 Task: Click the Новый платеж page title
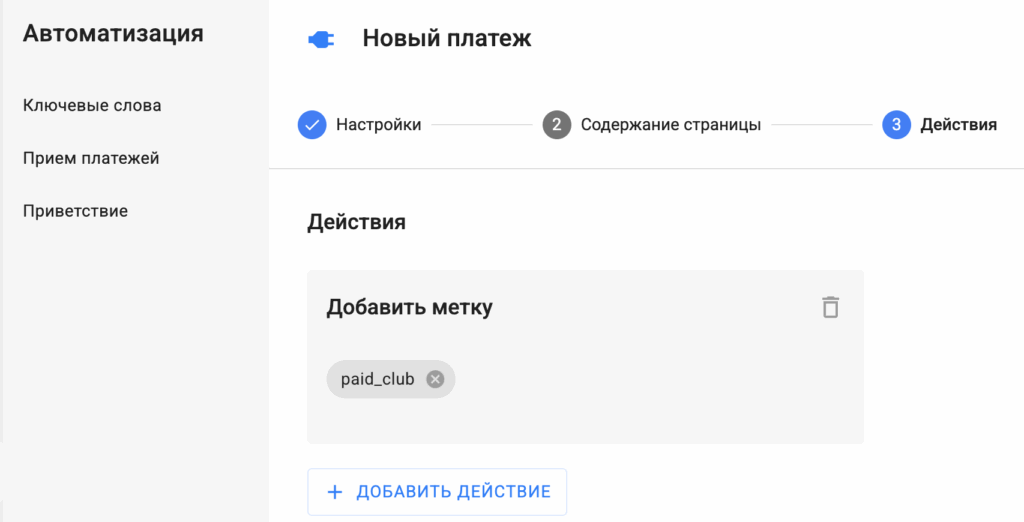coord(447,39)
